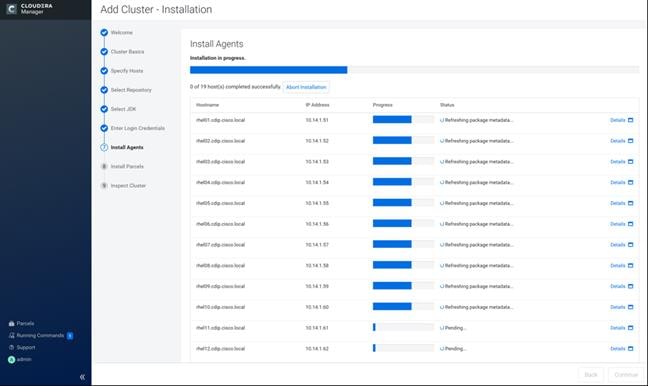The width and height of the screenshot is (648, 386).
Task: Click the Back button
Action: 591,374
